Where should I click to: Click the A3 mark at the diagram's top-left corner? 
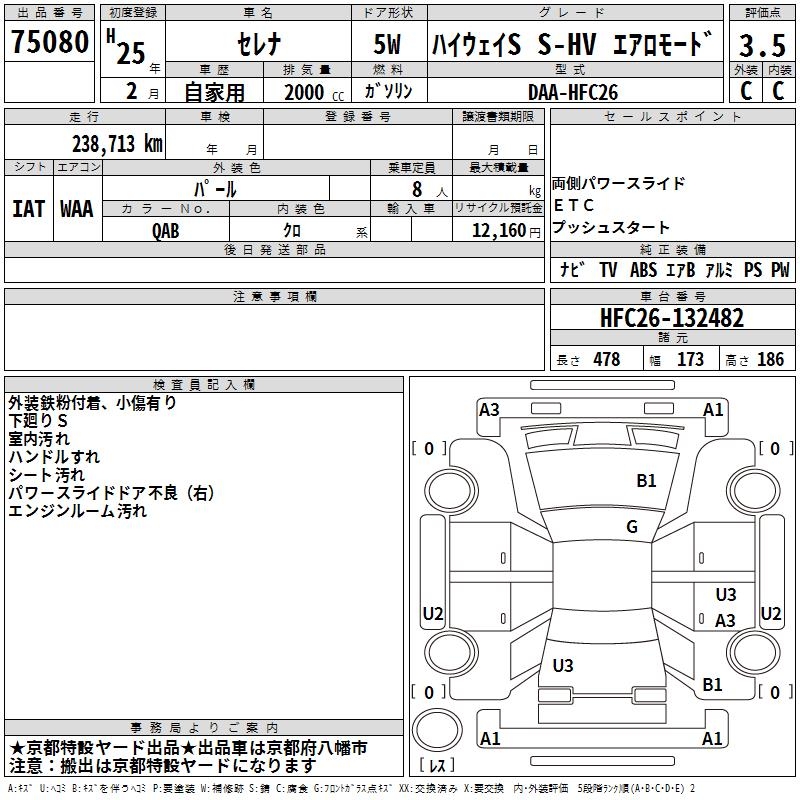(x=489, y=410)
